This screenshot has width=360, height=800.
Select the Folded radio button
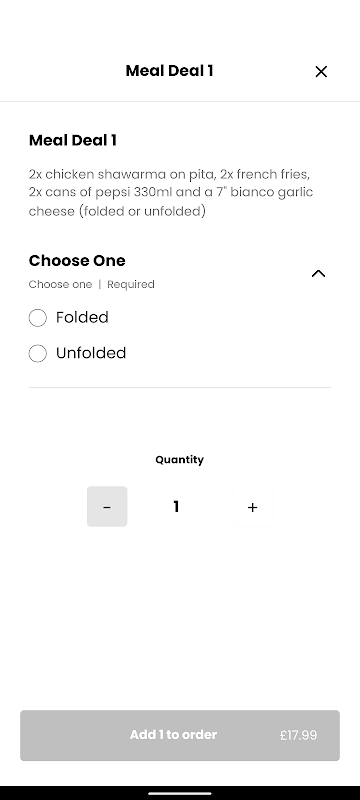click(x=38, y=317)
